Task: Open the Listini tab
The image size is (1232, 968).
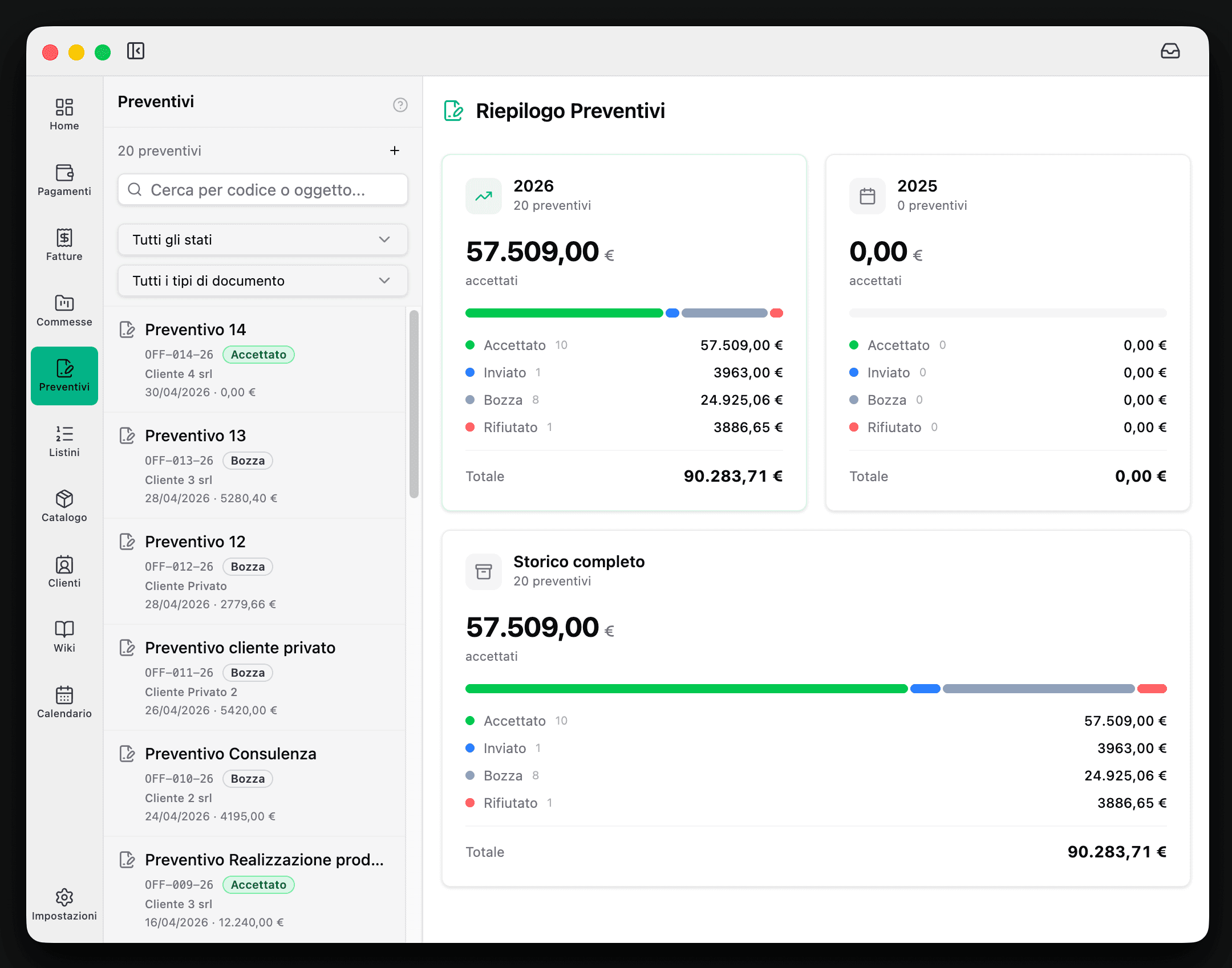Action: tap(64, 441)
